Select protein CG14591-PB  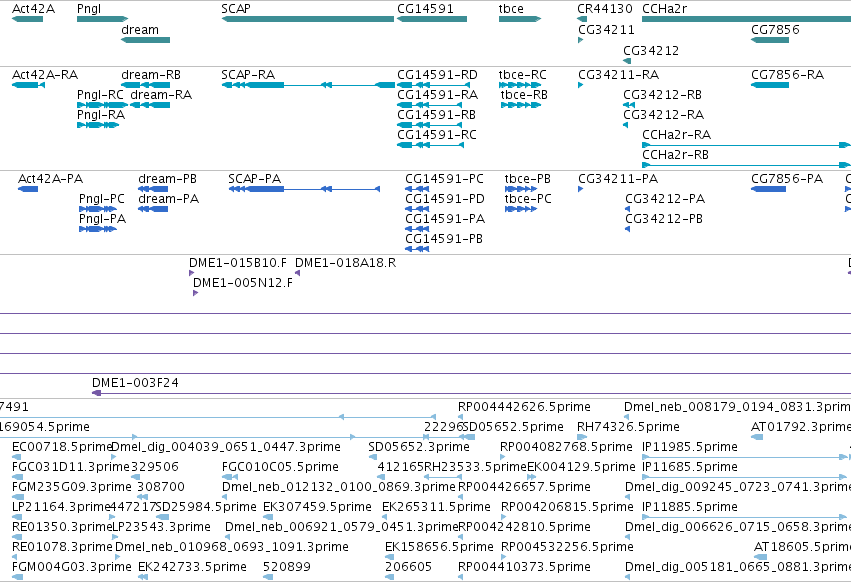pyautogui.click(x=417, y=249)
